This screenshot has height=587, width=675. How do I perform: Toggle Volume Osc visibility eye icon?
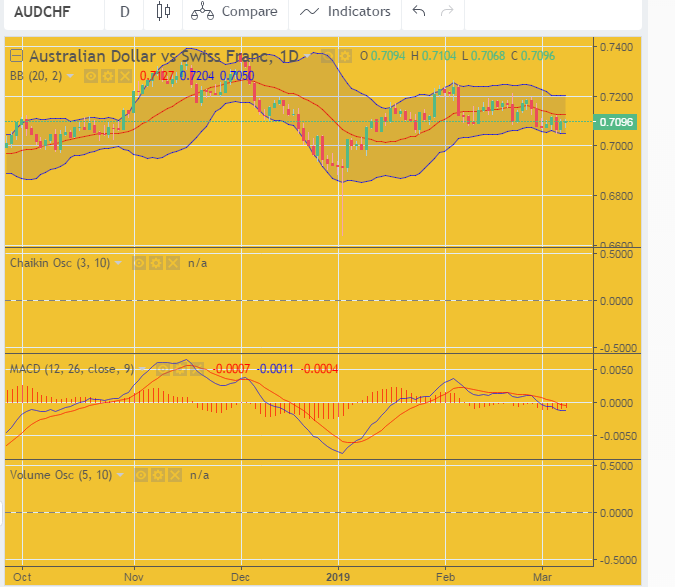coord(140,475)
